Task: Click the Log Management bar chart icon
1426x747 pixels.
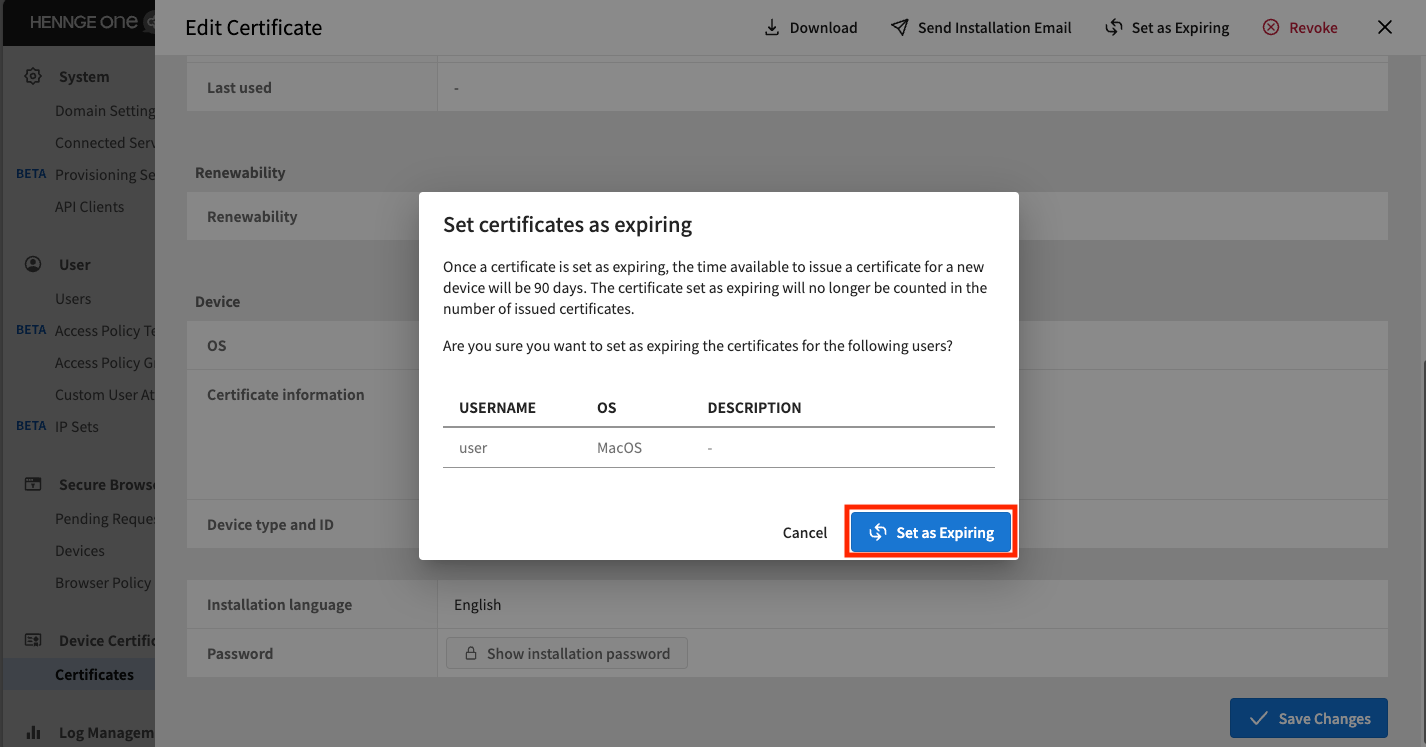Action: [x=33, y=733]
